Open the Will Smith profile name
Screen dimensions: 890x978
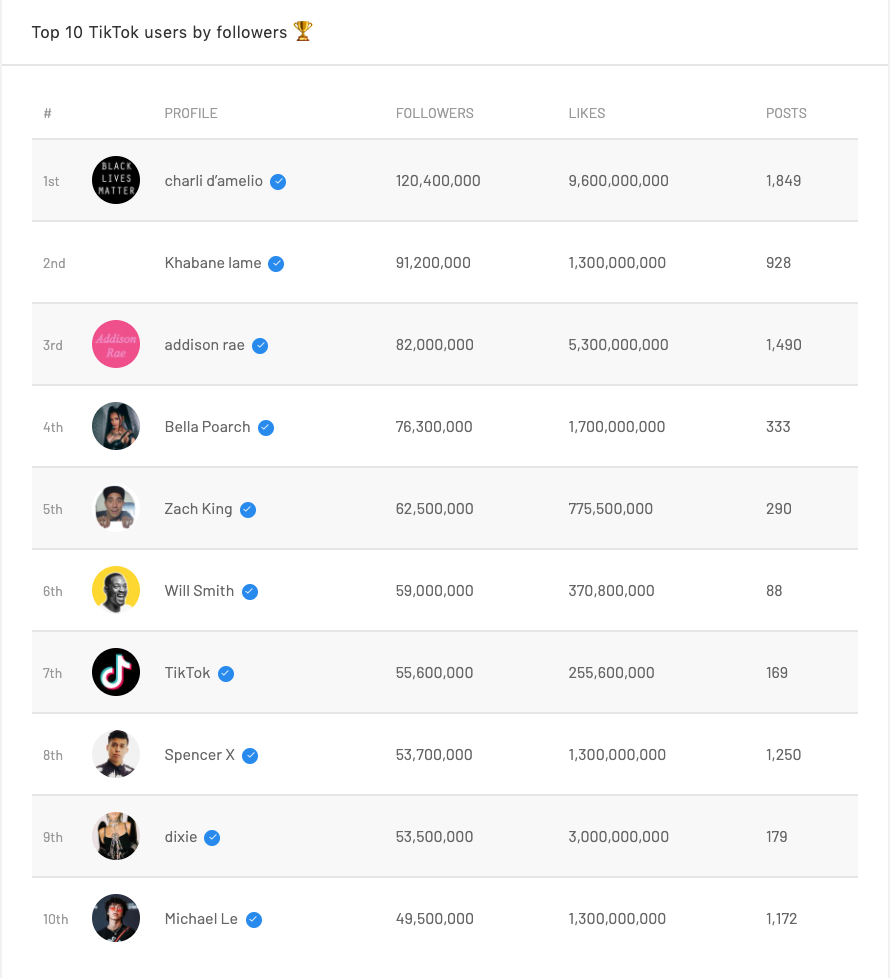[199, 591]
